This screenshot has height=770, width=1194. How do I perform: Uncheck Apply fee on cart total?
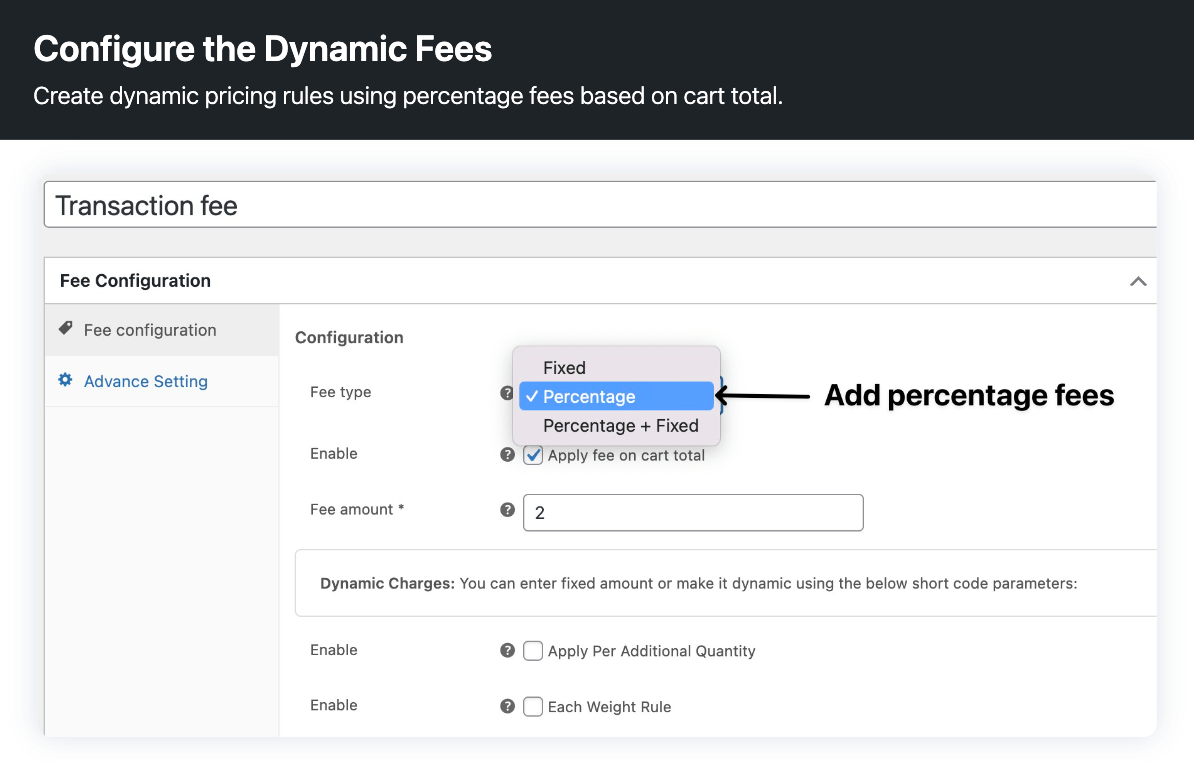533,454
